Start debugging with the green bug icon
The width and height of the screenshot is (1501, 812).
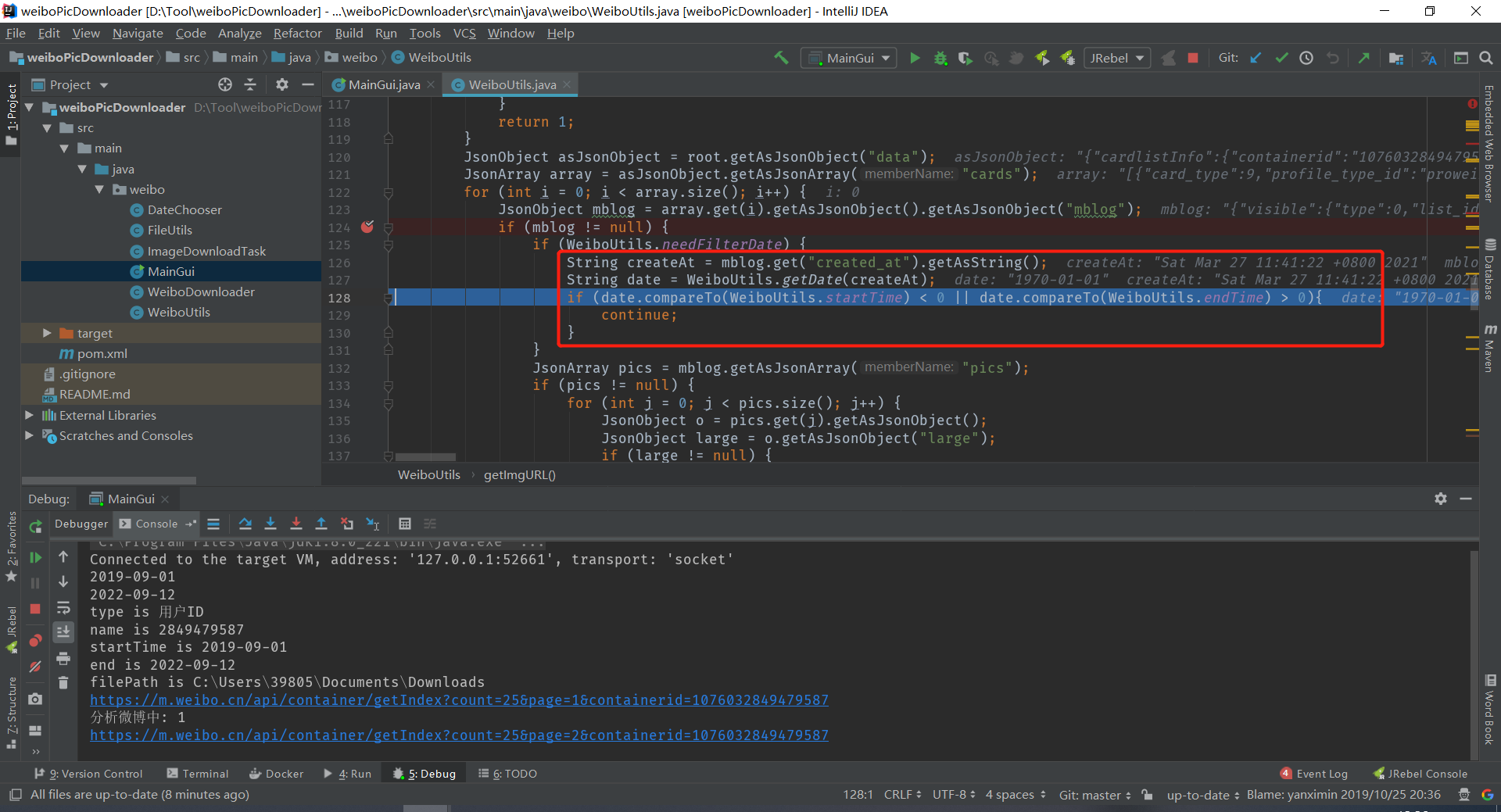[x=940, y=58]
